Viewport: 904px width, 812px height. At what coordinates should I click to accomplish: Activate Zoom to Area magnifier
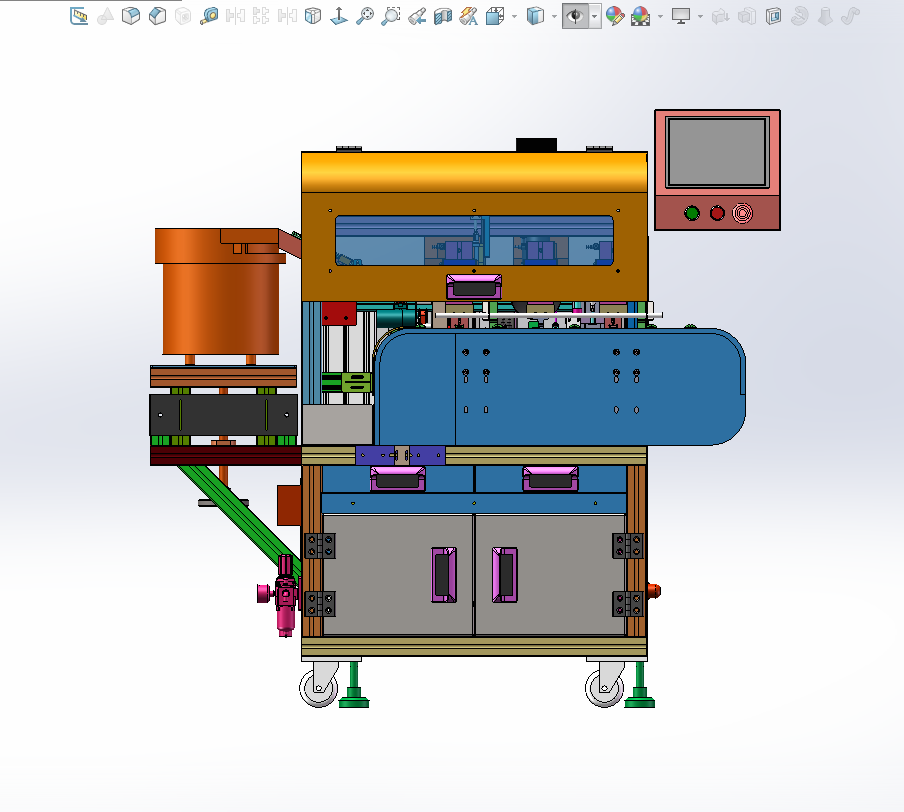[x=391, y=16]
